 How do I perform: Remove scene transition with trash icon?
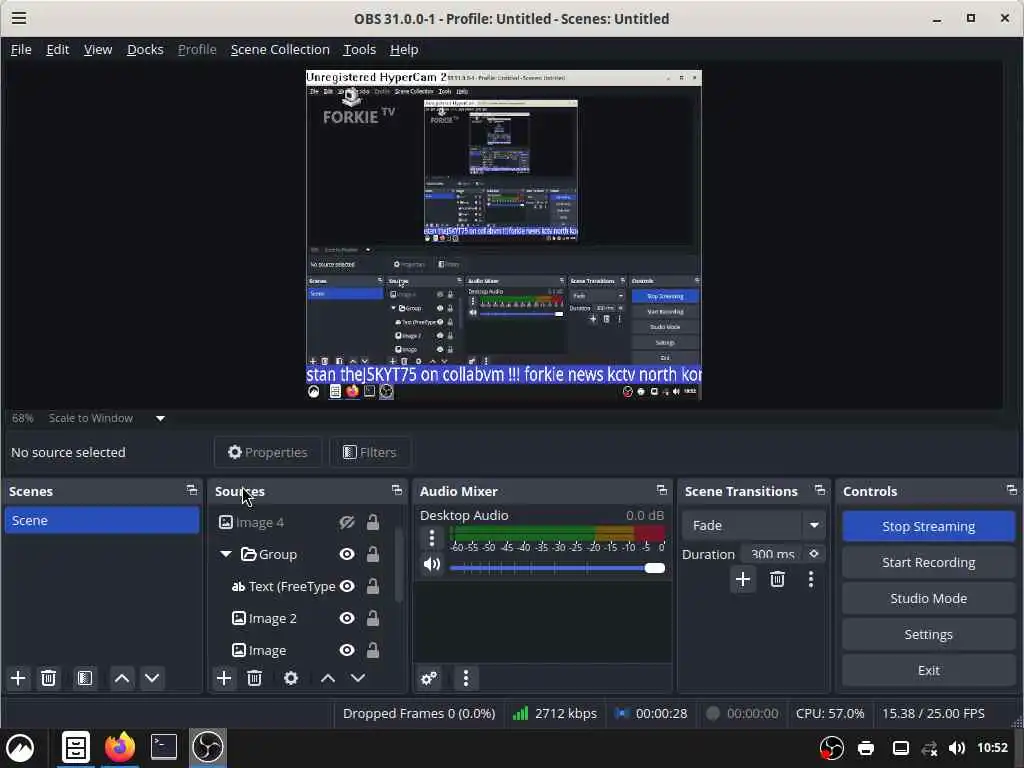coord(777,579)
